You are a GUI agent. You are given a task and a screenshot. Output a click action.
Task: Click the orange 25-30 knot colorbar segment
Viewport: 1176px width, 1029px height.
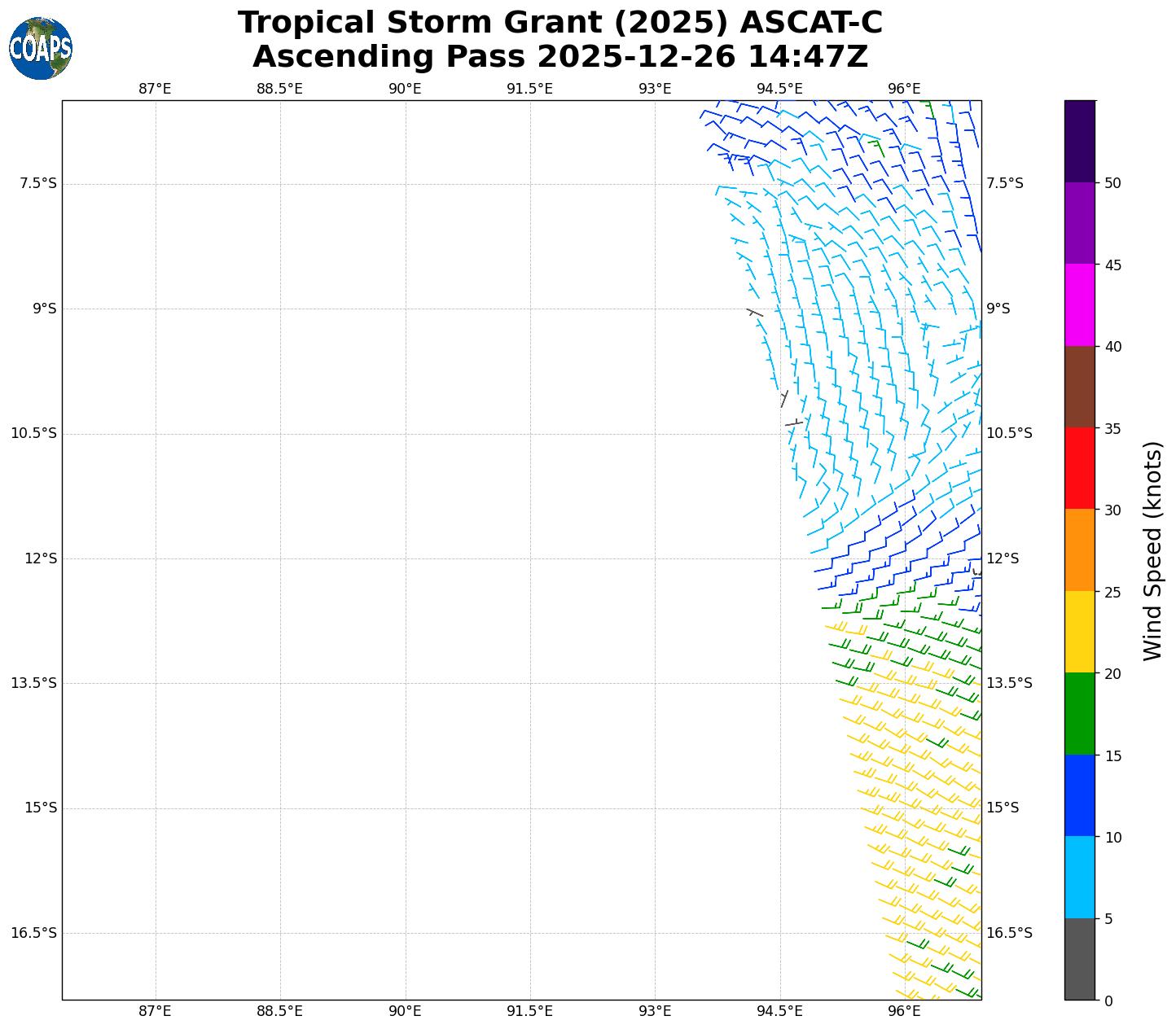[1080, 550]
